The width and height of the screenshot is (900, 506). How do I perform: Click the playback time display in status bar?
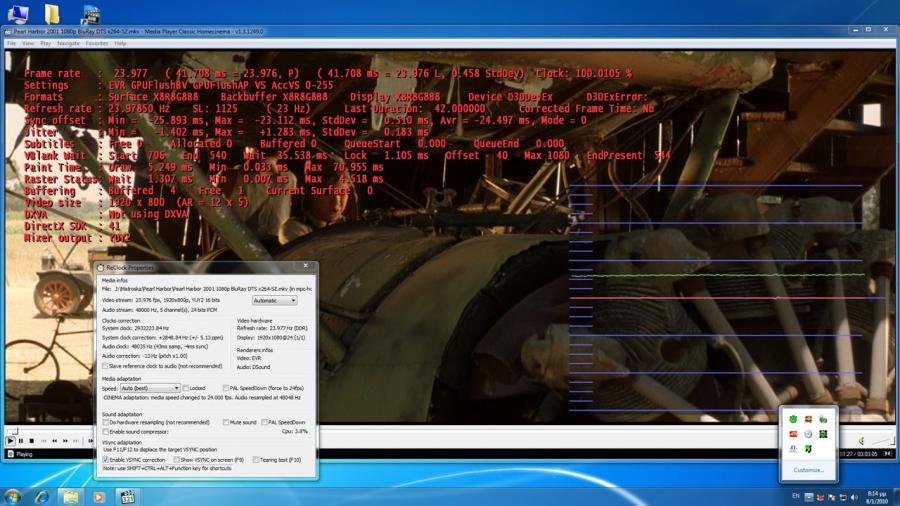[x=858, y=454]
